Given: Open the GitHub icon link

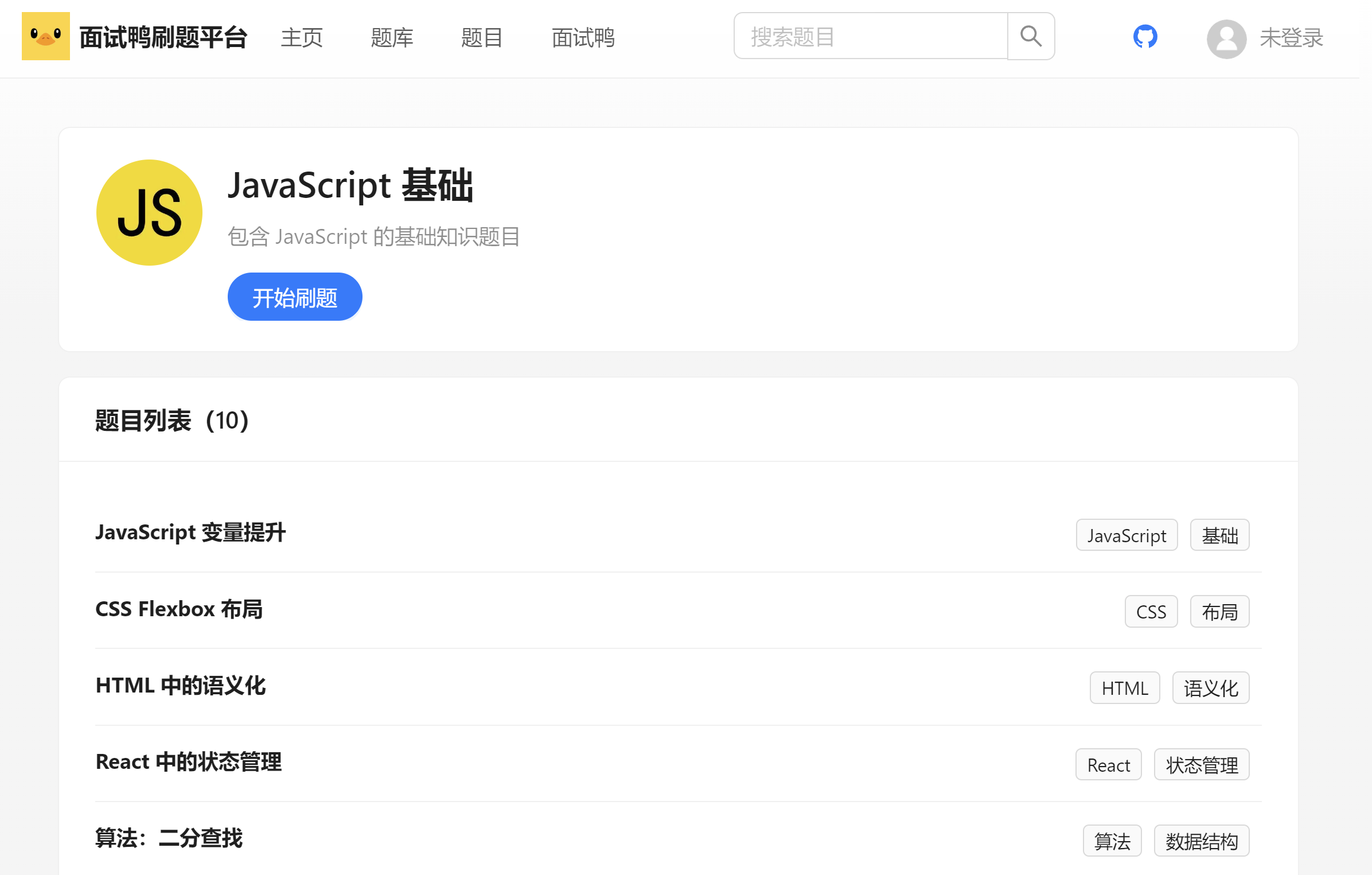Looking at the screenshot, I should [x=1144, y=37].
